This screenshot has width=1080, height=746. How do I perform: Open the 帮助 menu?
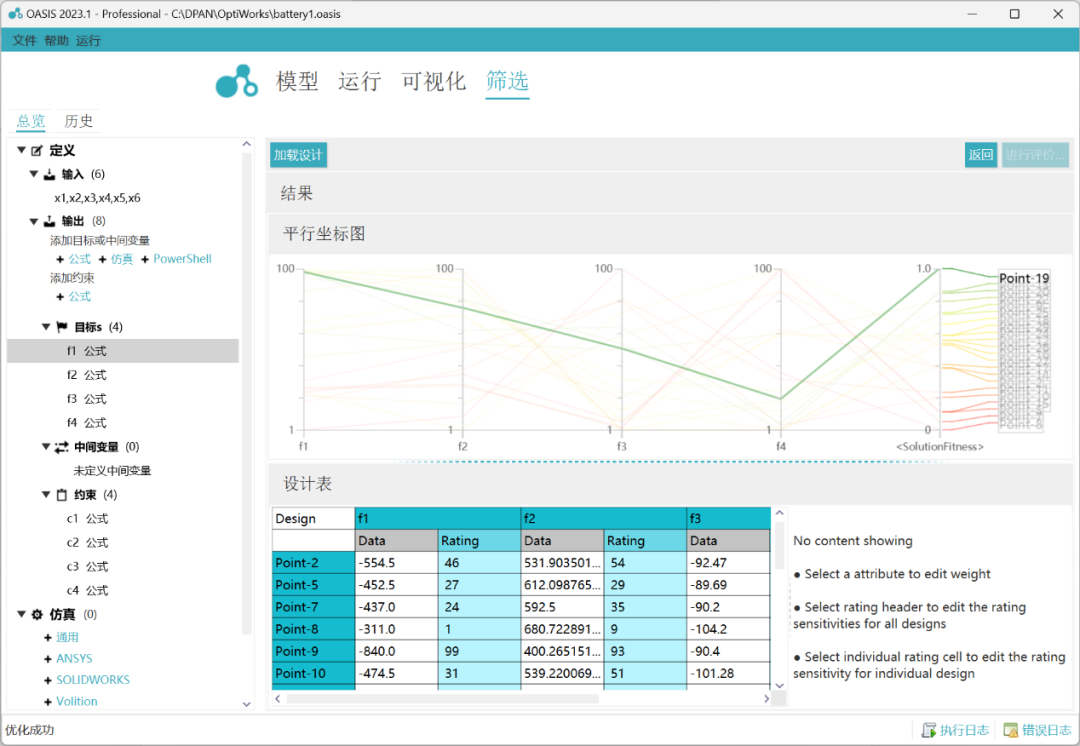click(x=56, y=41)
